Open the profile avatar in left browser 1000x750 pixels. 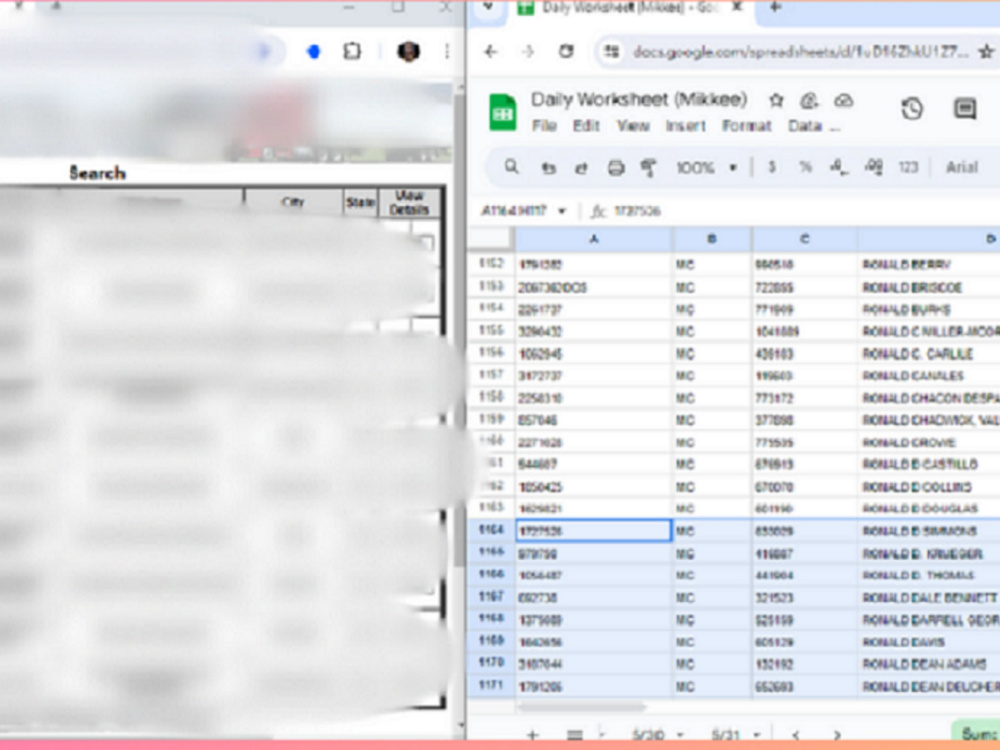click(408, 52)
